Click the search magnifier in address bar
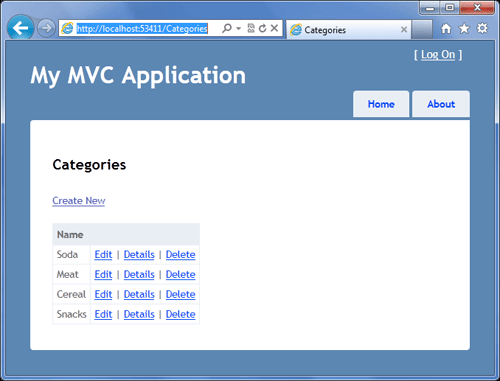The height and width of the screenshot is (381, 500). (227, 28)
